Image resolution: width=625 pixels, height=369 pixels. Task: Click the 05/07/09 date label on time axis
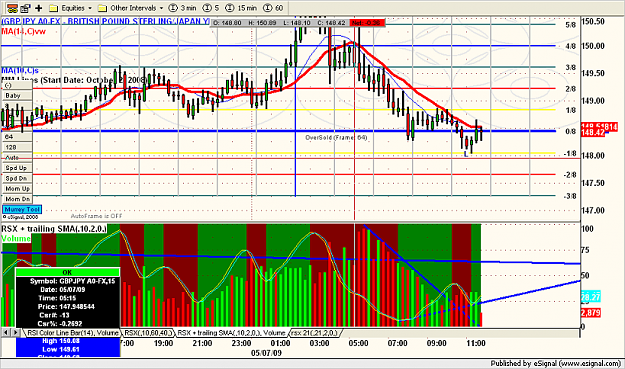click(x=266, y=353)
